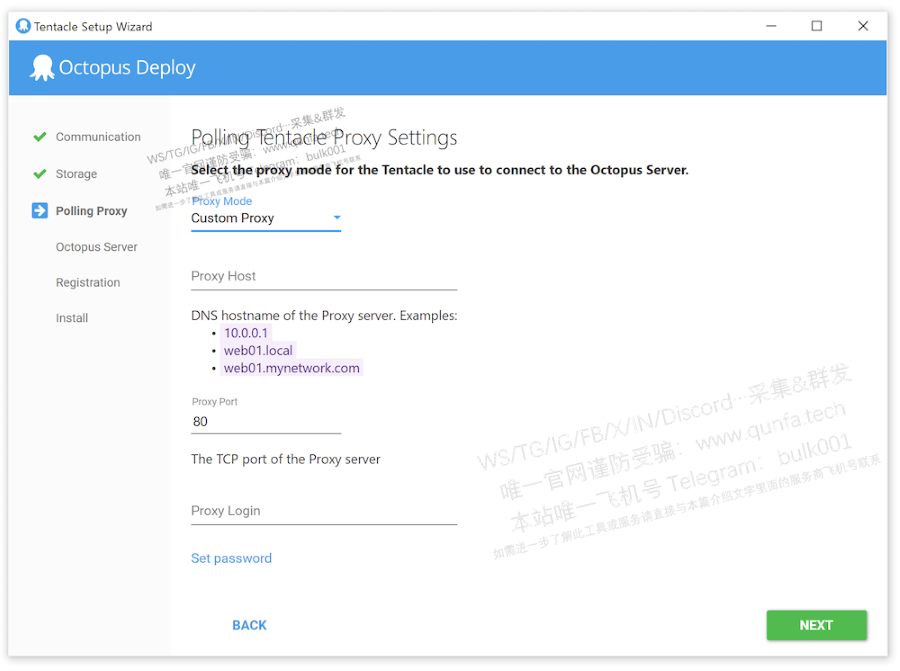
Task: Maximize the Tentacle Setup Wizard window
Action: [817, 26]
